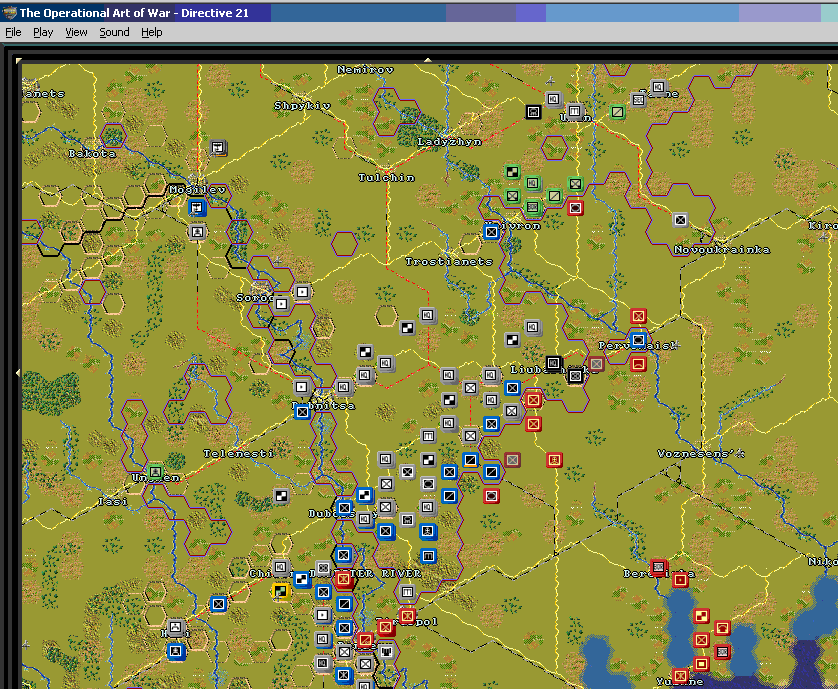Click the left edge map scroll arrow
Viewport: 839px width, 689px height.
pos(19,372)
